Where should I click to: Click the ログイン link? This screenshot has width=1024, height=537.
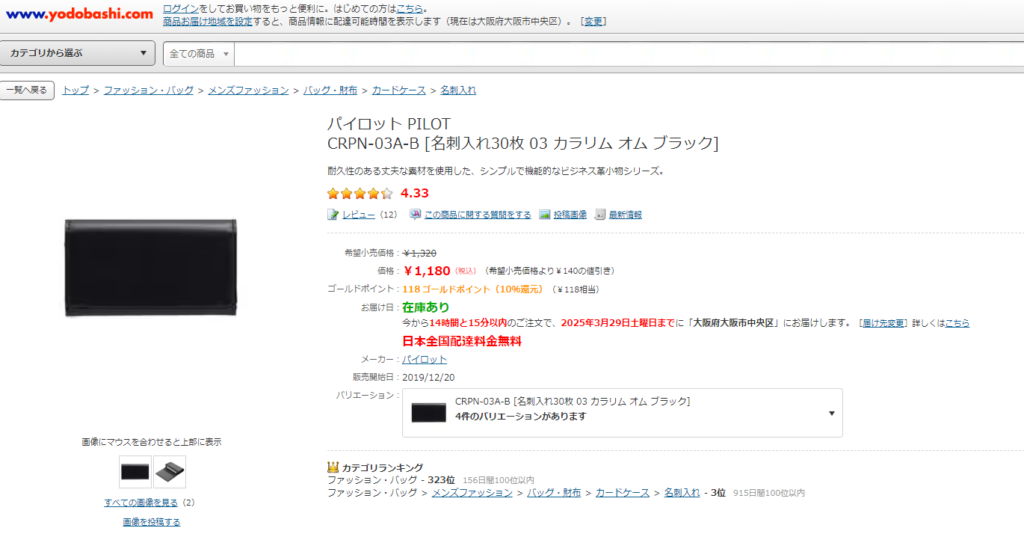point(181,9)
